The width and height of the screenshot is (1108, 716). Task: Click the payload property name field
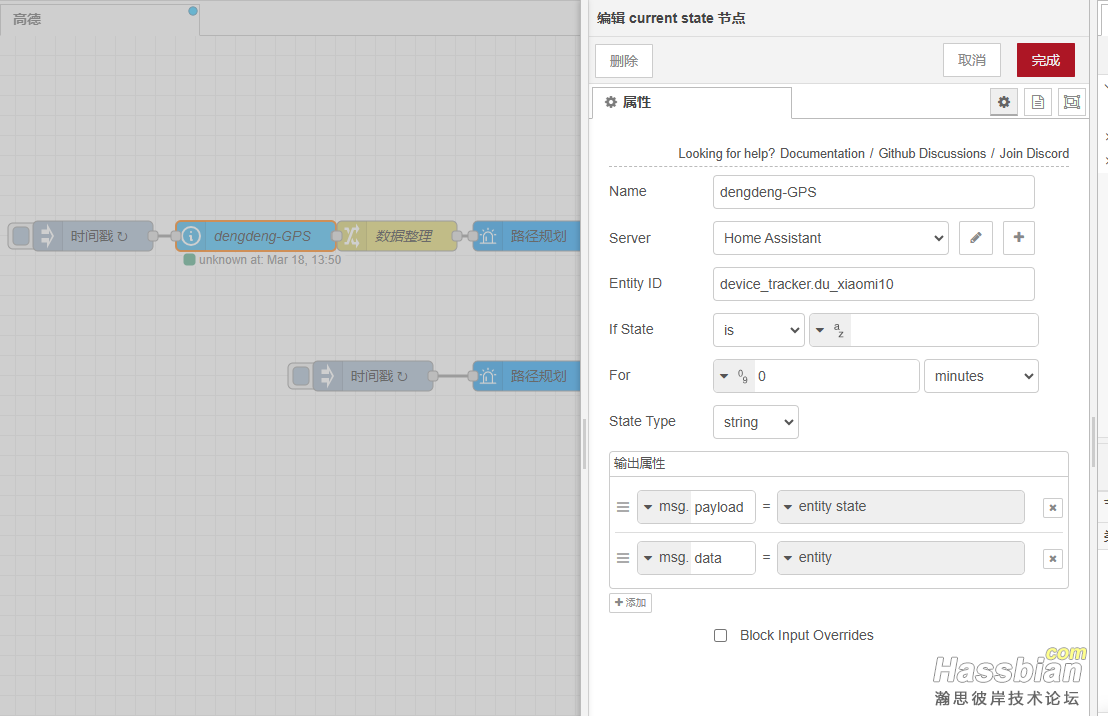(723, 507)
